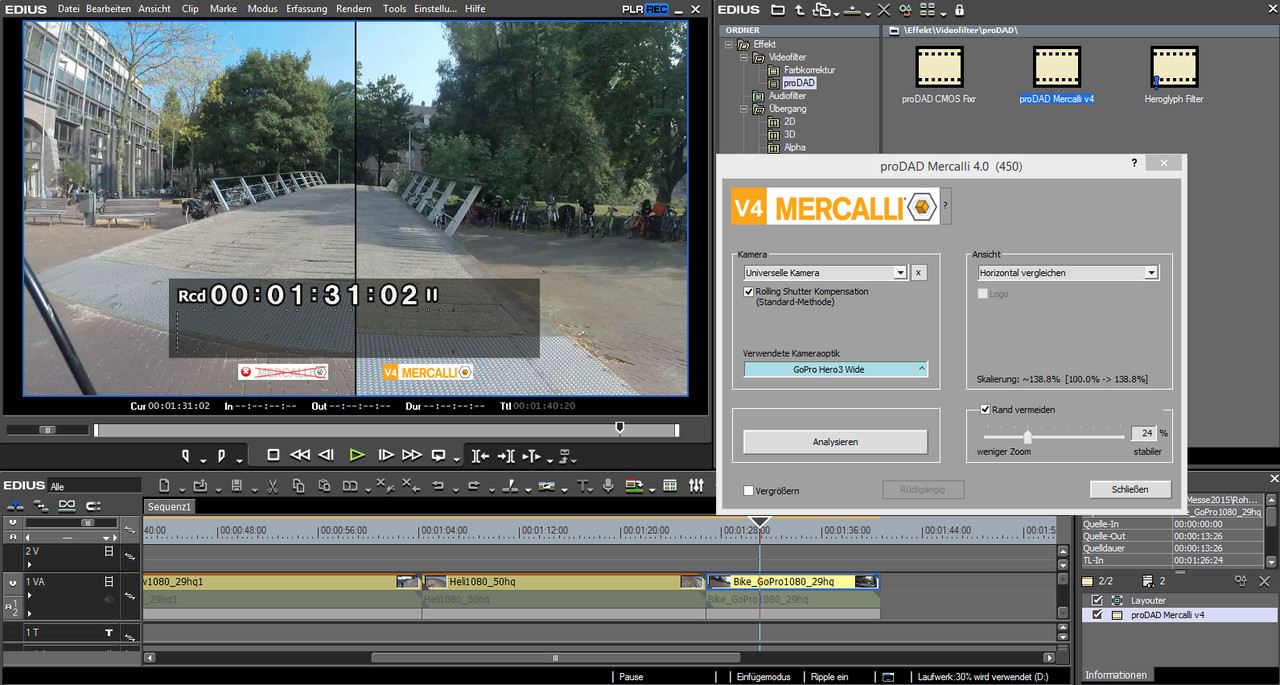The width and height of the screenshot is (1280, 685).
Task: Toggle video channel icon on 1 VA track
Action: click(x=110, y=581)
